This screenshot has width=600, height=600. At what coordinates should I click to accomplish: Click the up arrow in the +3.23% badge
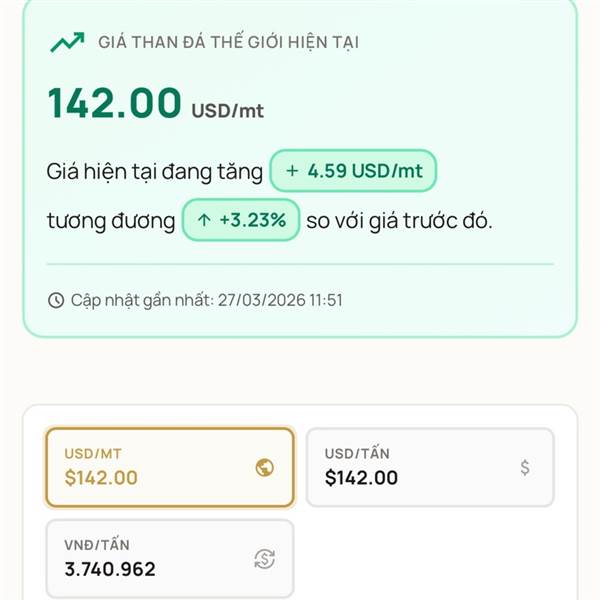coord(204,221)
